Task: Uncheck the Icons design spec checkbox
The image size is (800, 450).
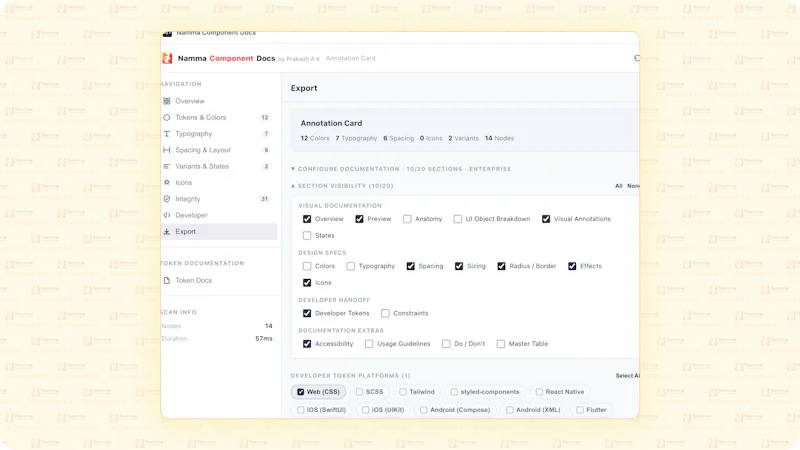Action: tap(307, 283)
